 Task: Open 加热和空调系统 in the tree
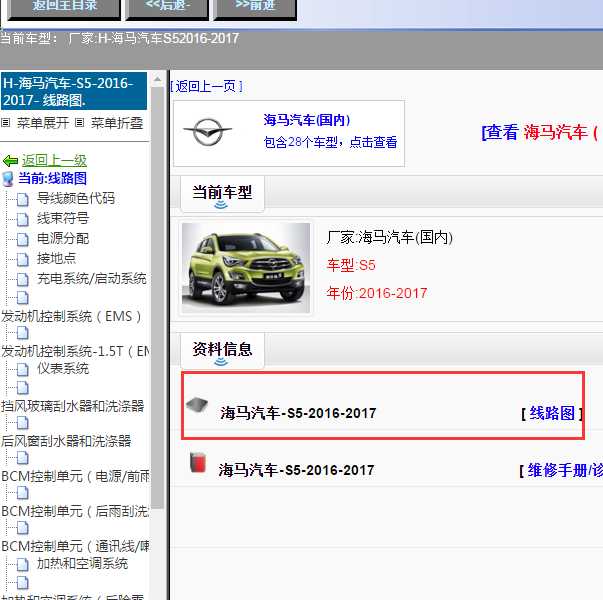coord(82,563)
